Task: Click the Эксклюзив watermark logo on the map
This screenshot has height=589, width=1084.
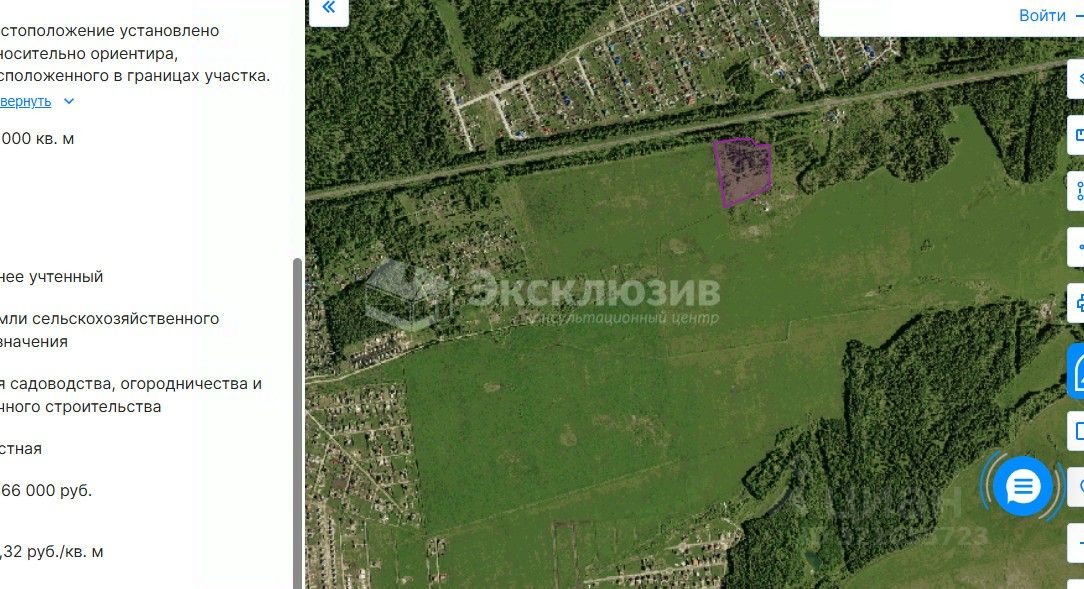Action: (x=543, y=296)
